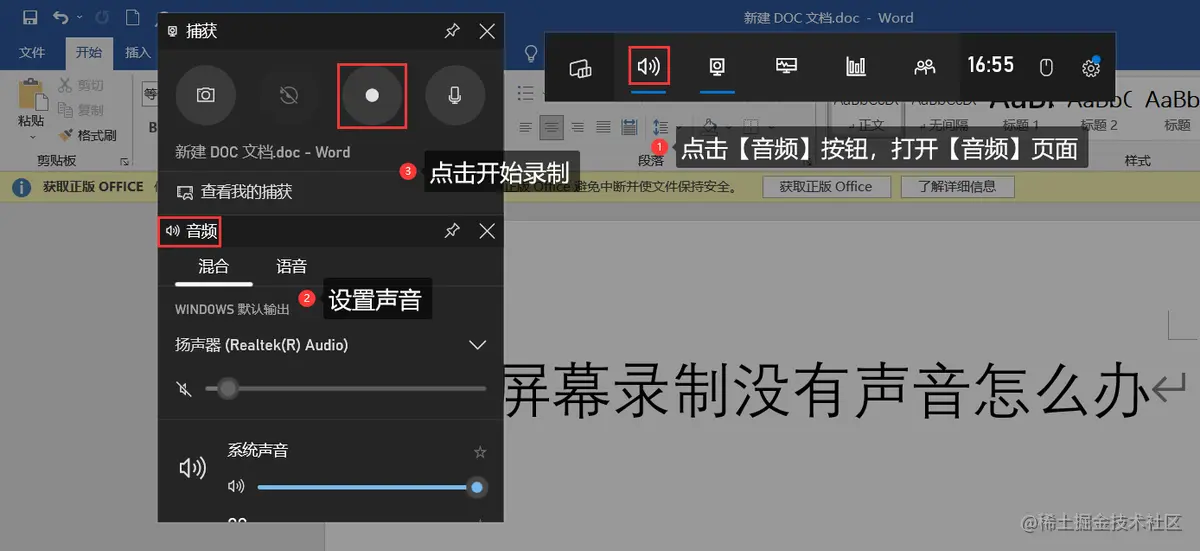Toggle mouse click-through in Game Bar
This screenshot has width=1200, height=551.
(1047, 67)
